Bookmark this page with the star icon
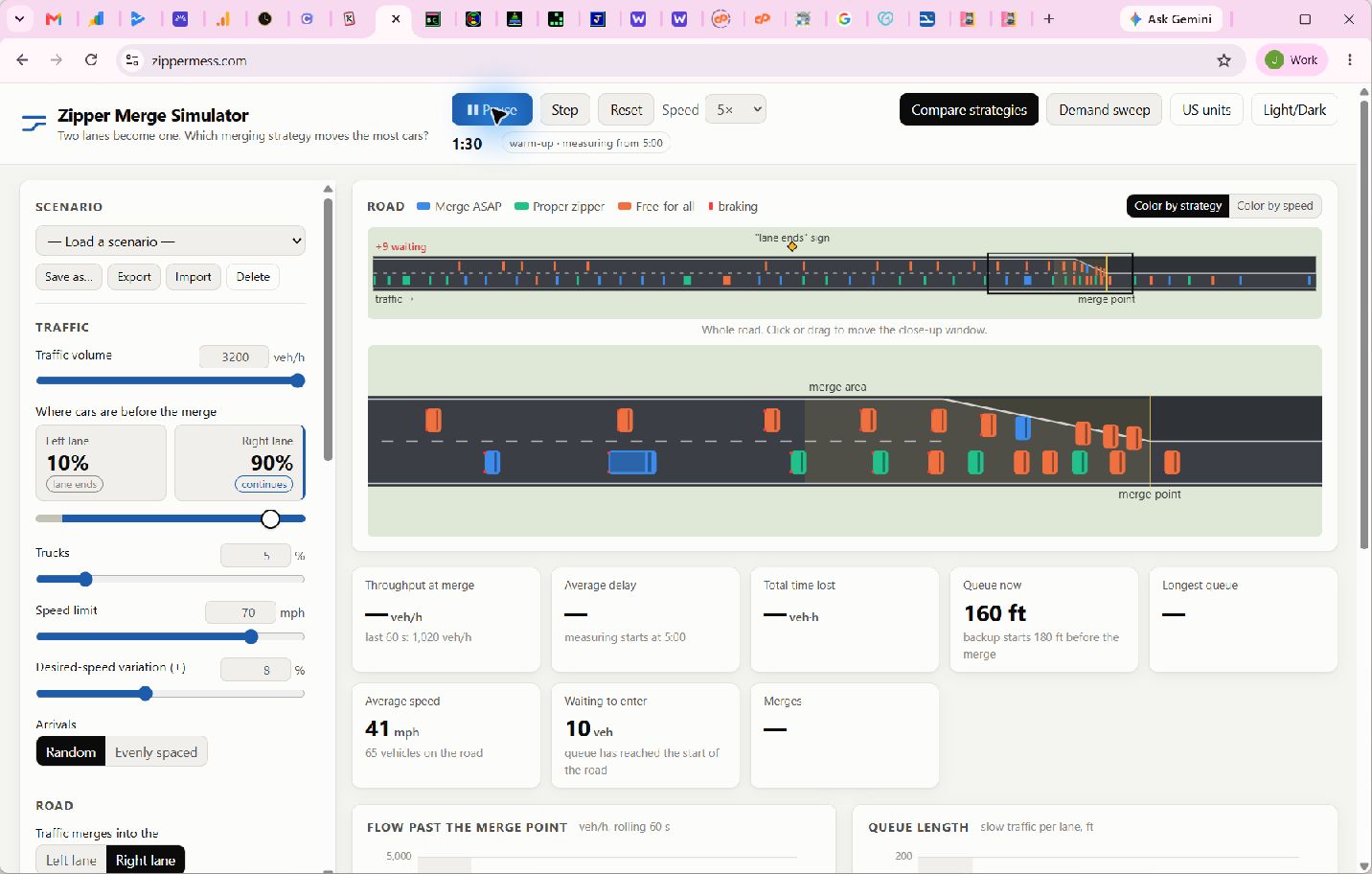This screenshot has height=874, width=1372. (x=1223, y=60)
